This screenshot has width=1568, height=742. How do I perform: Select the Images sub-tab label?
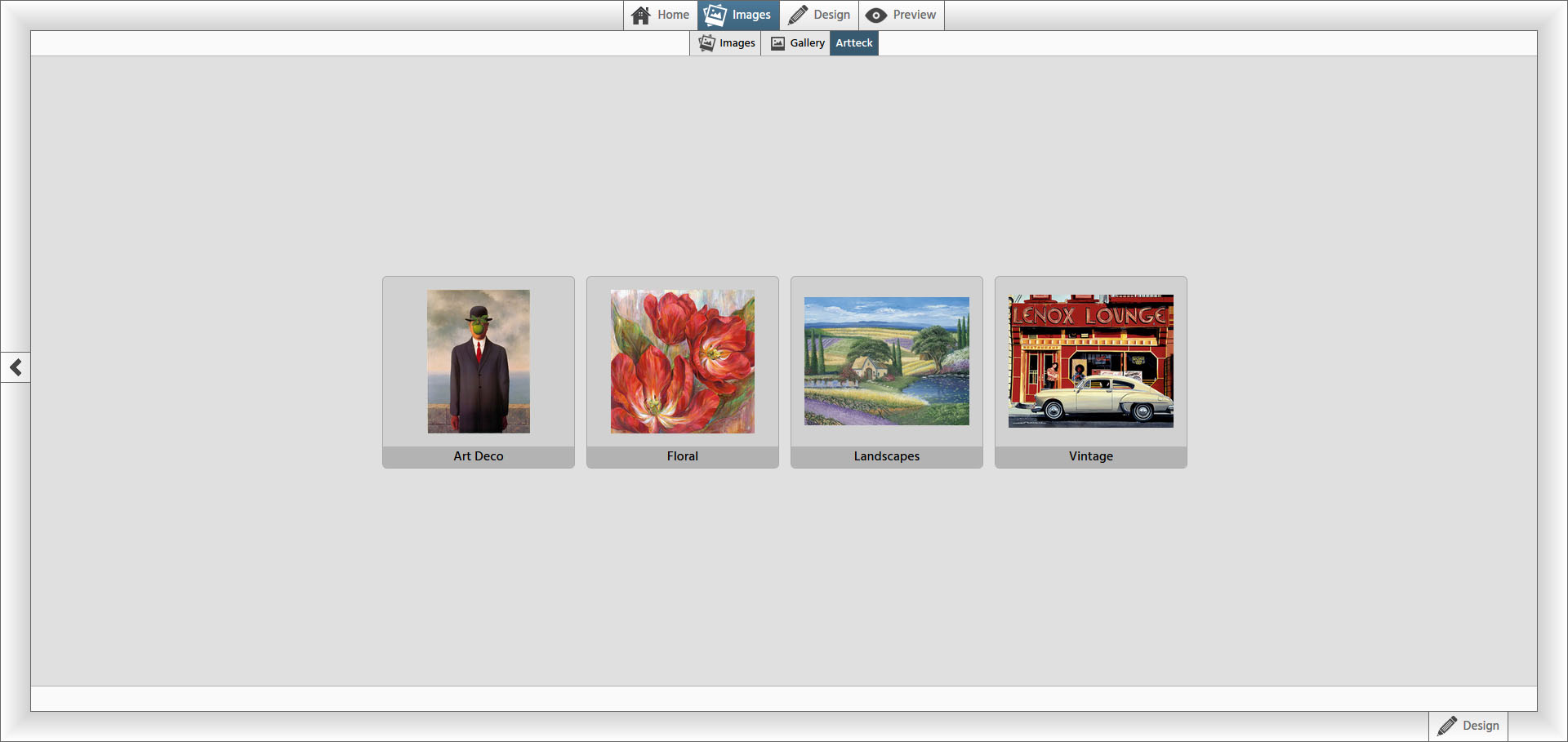(x=737, y=43)
